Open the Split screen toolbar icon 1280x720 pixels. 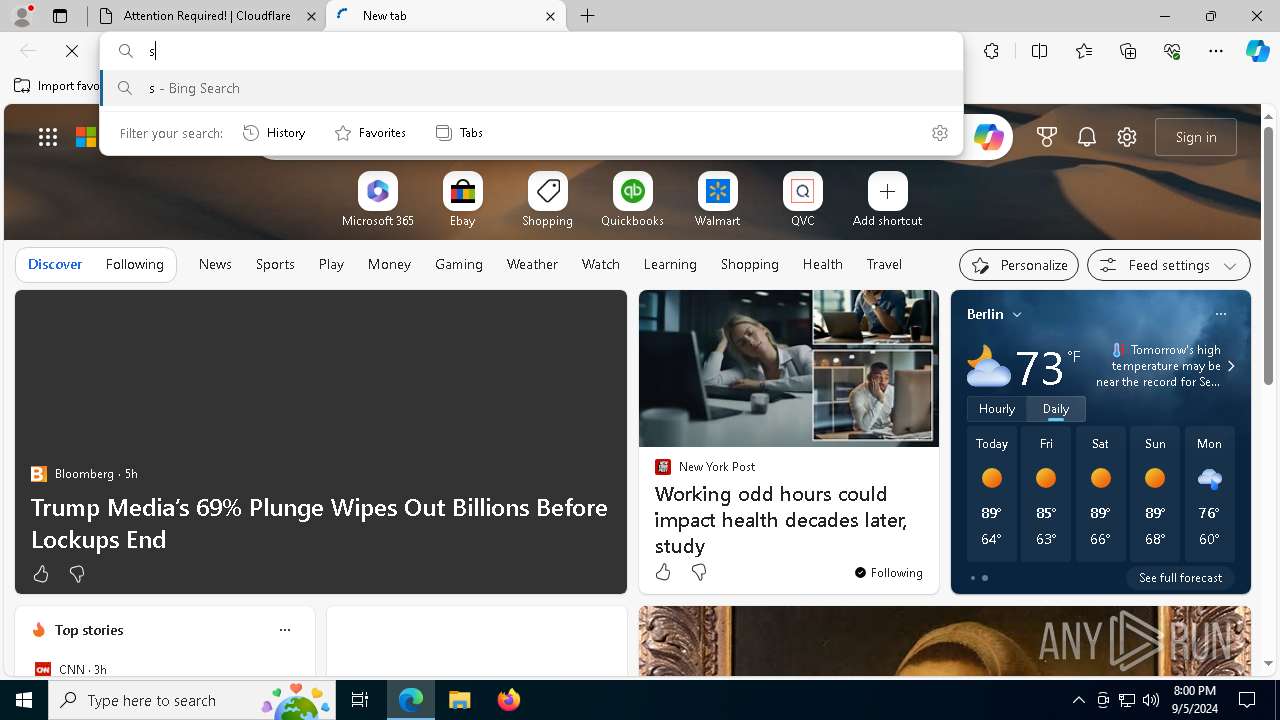click(x=1039, y=51)
